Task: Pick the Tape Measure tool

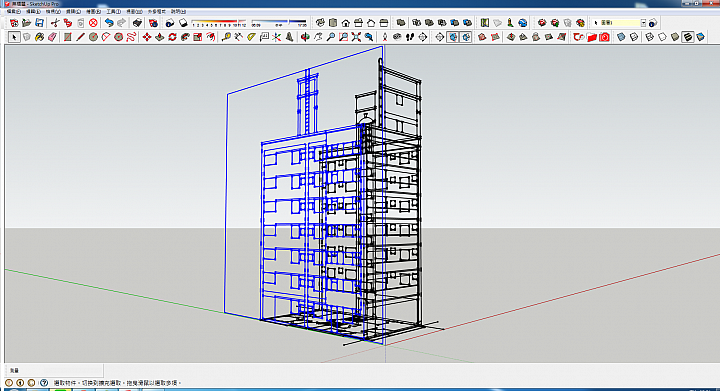Action: (226, 37)
